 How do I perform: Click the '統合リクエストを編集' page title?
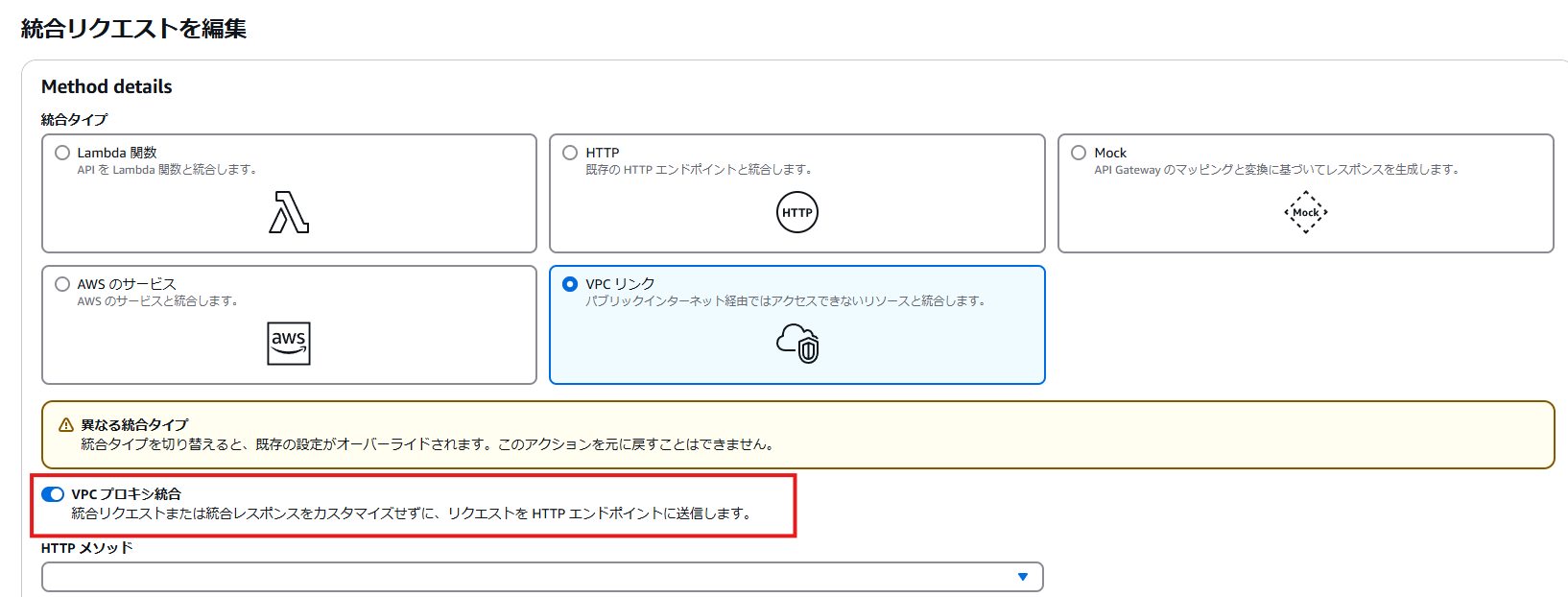coord(133,29)
